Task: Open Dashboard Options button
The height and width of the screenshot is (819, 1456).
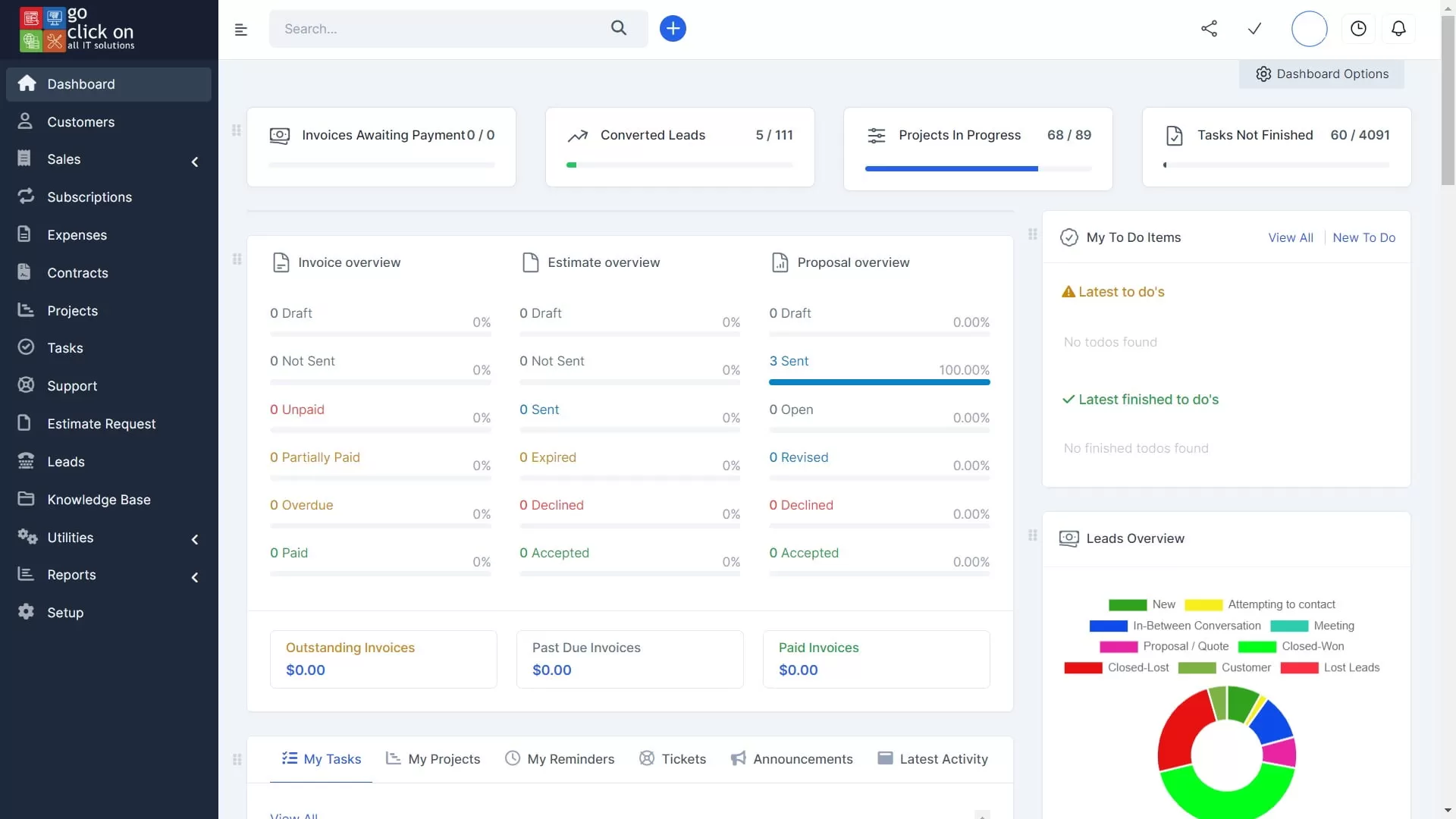Action: pyautogui.click(x=1322, y=74)
